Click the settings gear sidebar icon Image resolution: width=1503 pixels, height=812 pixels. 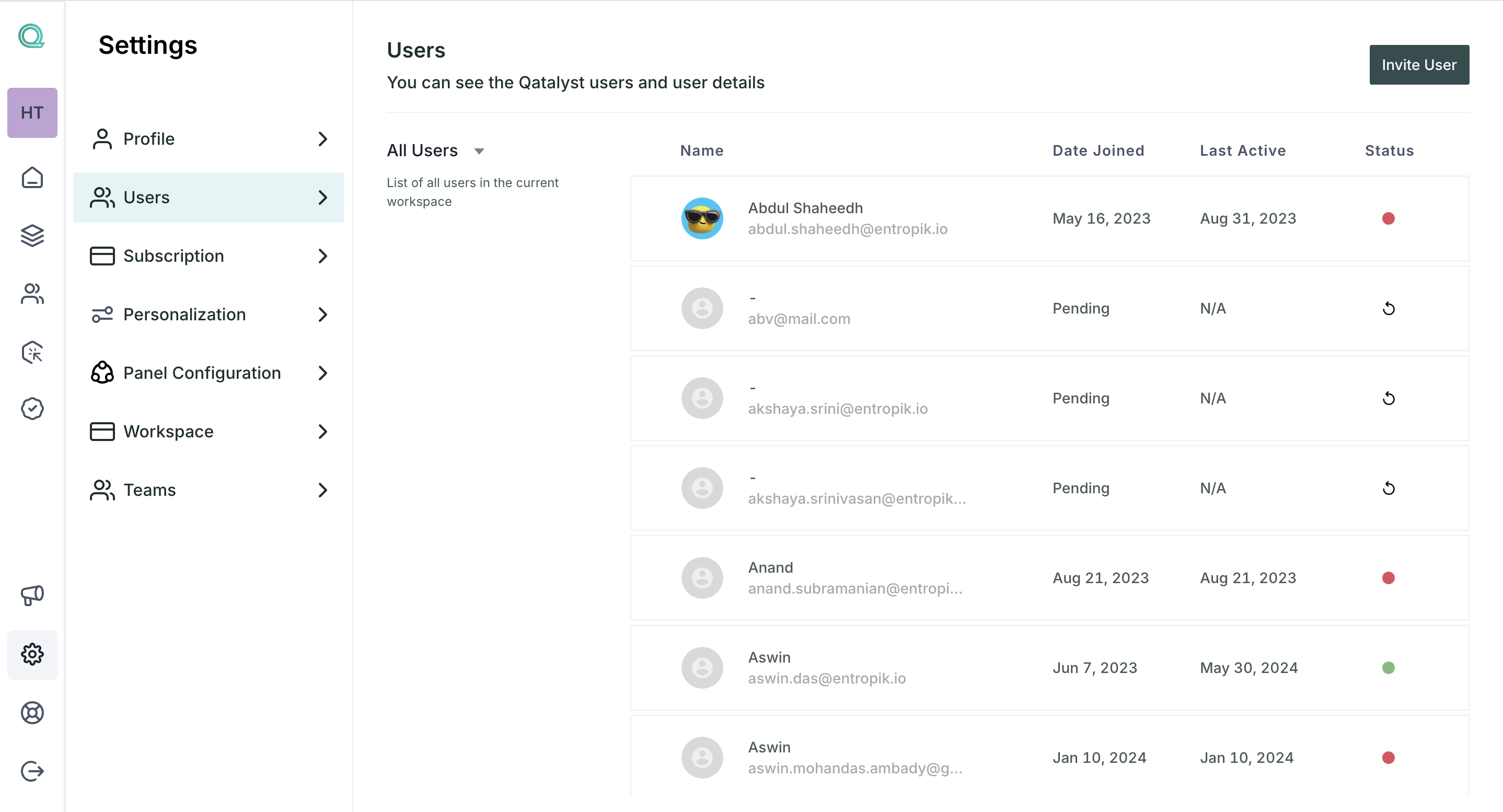coord(32,655)
